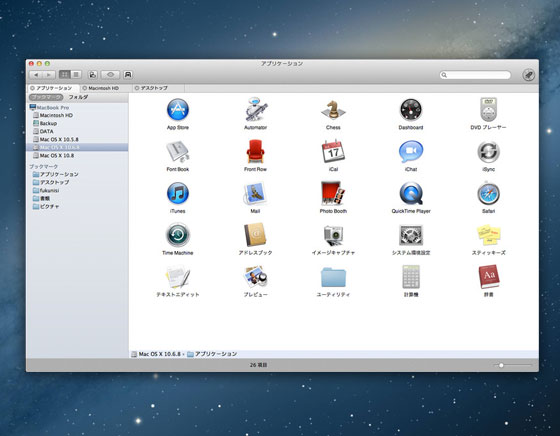Image resolution: width=560 pixels, height=436 pixels.
Task: Open the Safari compass icon
Action: click(x=488, y=193)
